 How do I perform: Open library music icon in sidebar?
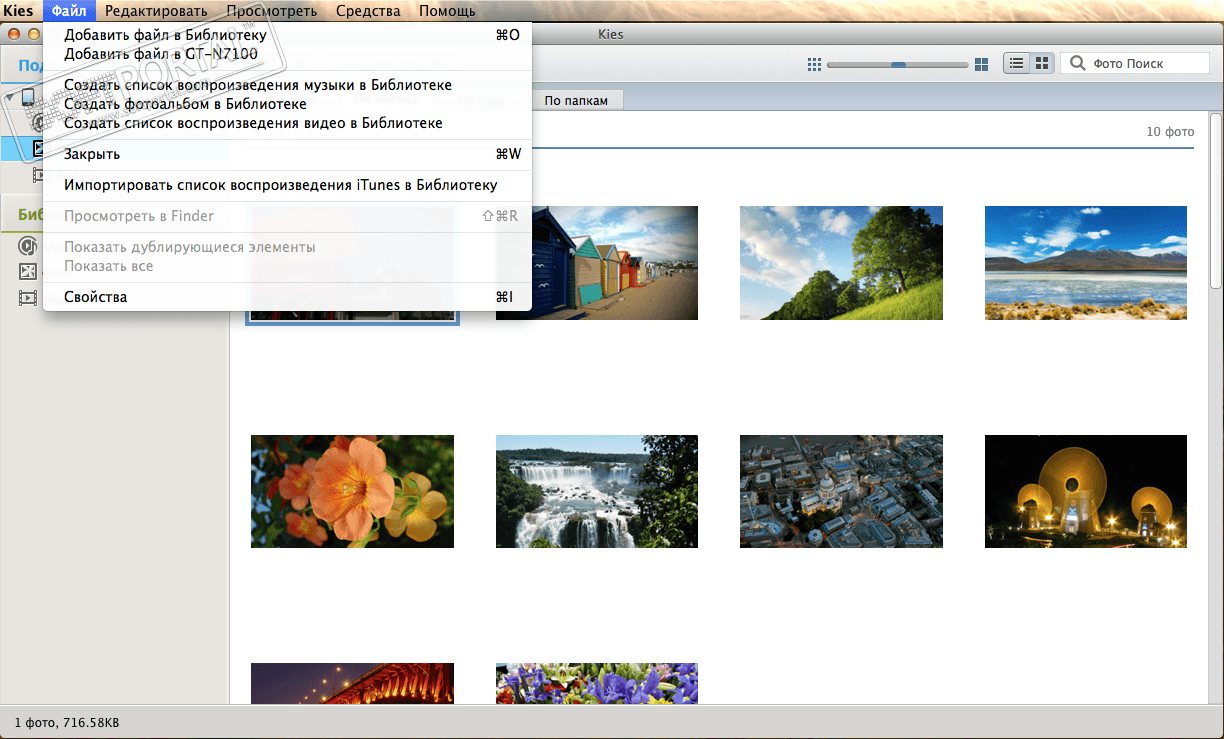[28, 245]
